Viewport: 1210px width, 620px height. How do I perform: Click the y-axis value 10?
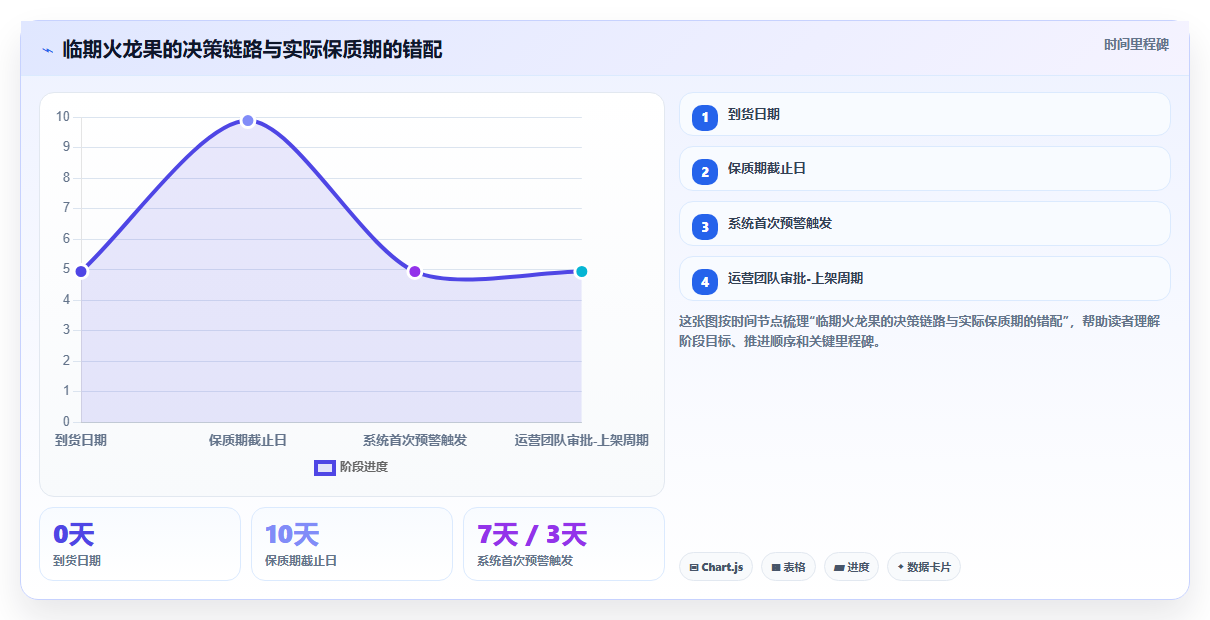(63, 117)
